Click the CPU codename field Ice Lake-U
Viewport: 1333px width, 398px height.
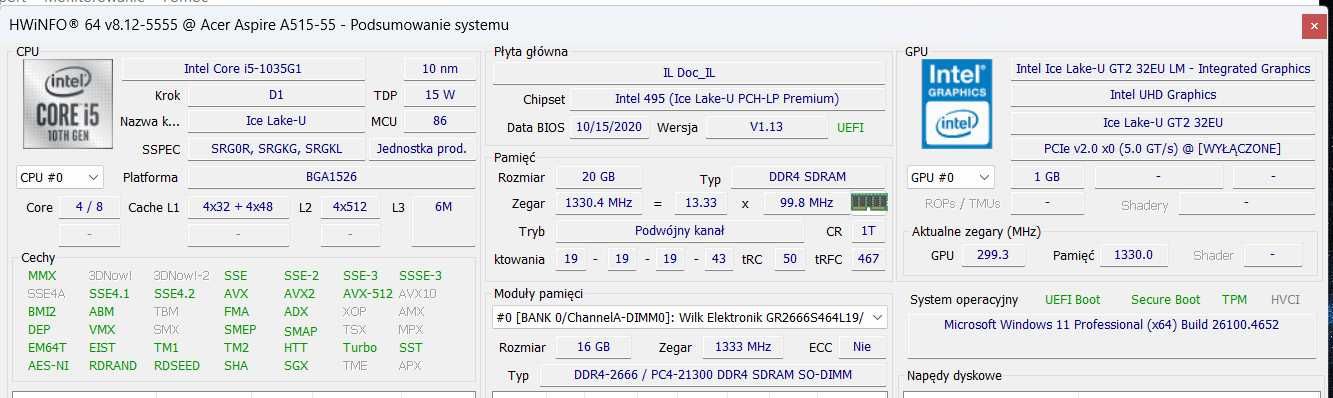276,121
